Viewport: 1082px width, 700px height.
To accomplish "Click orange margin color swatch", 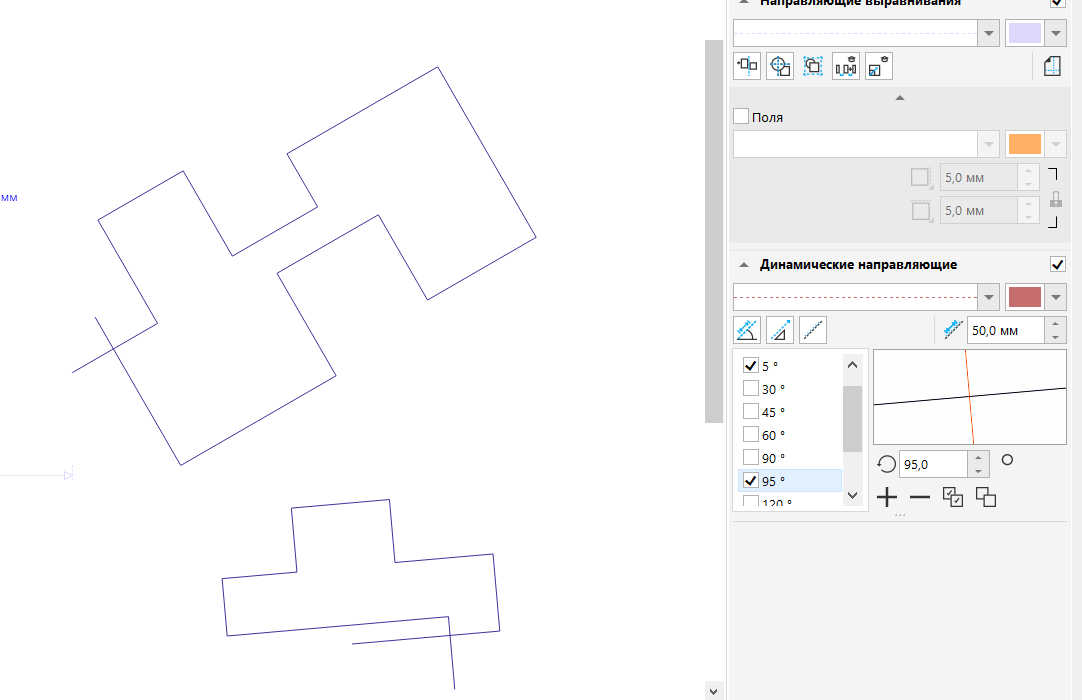I will point(1025,144).
